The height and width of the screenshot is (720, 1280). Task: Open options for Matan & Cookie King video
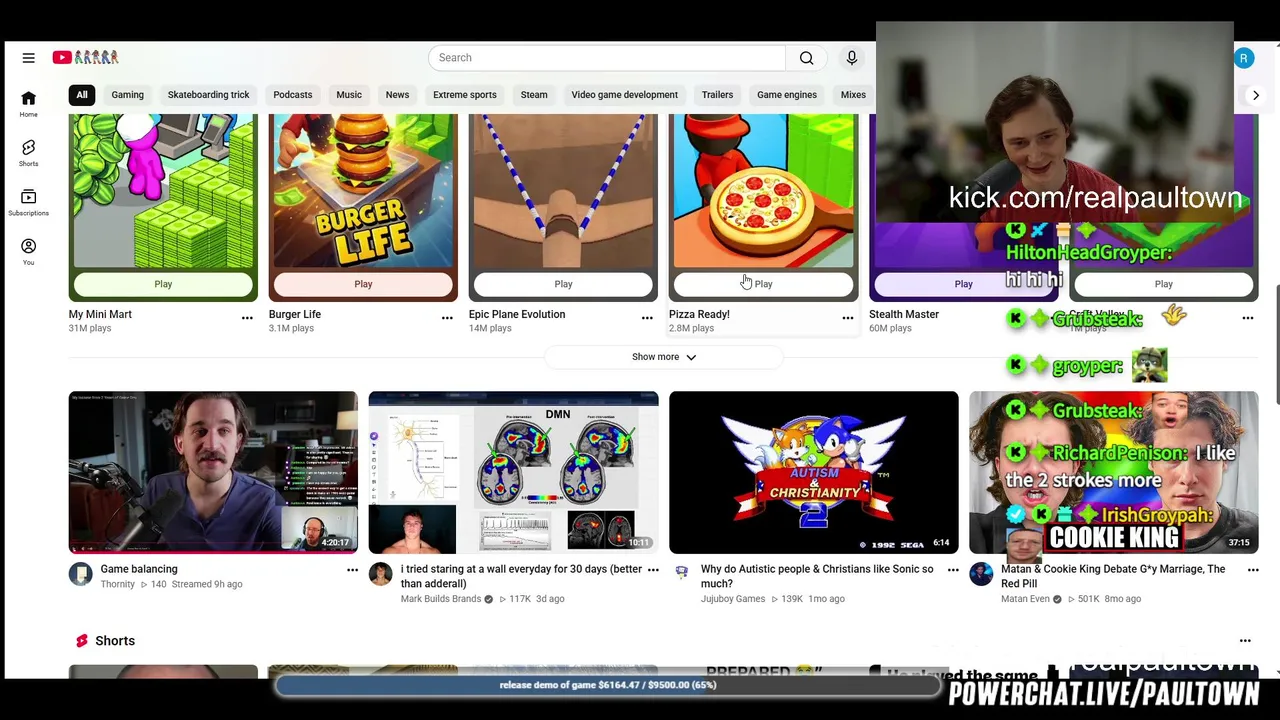(x=1253, y=570)
